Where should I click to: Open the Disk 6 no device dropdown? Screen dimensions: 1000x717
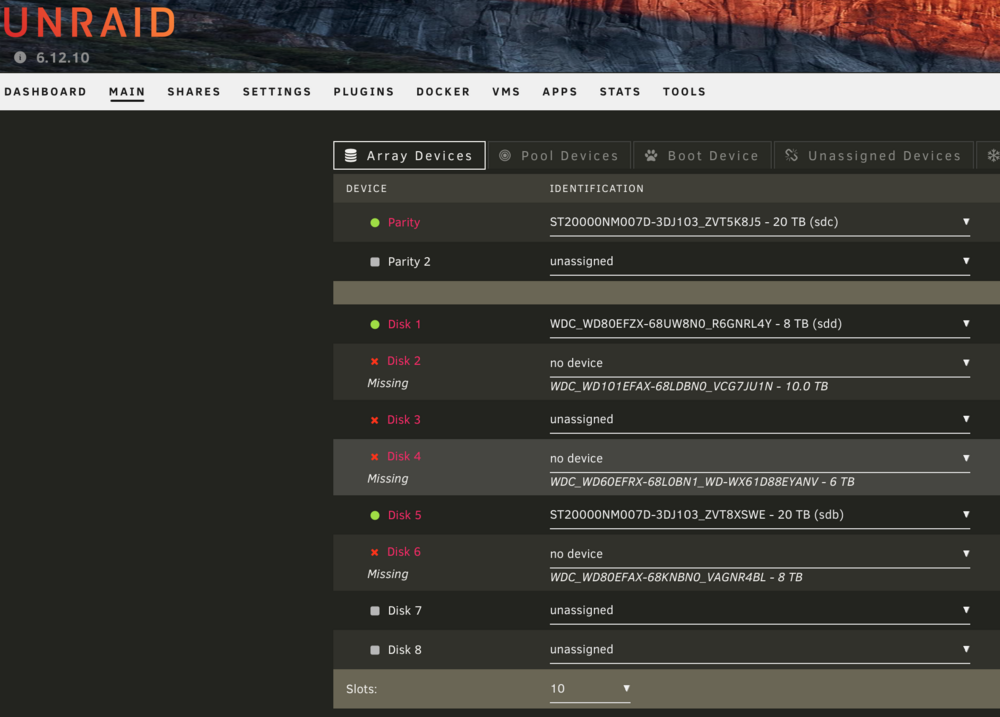[x=760, y=554]
